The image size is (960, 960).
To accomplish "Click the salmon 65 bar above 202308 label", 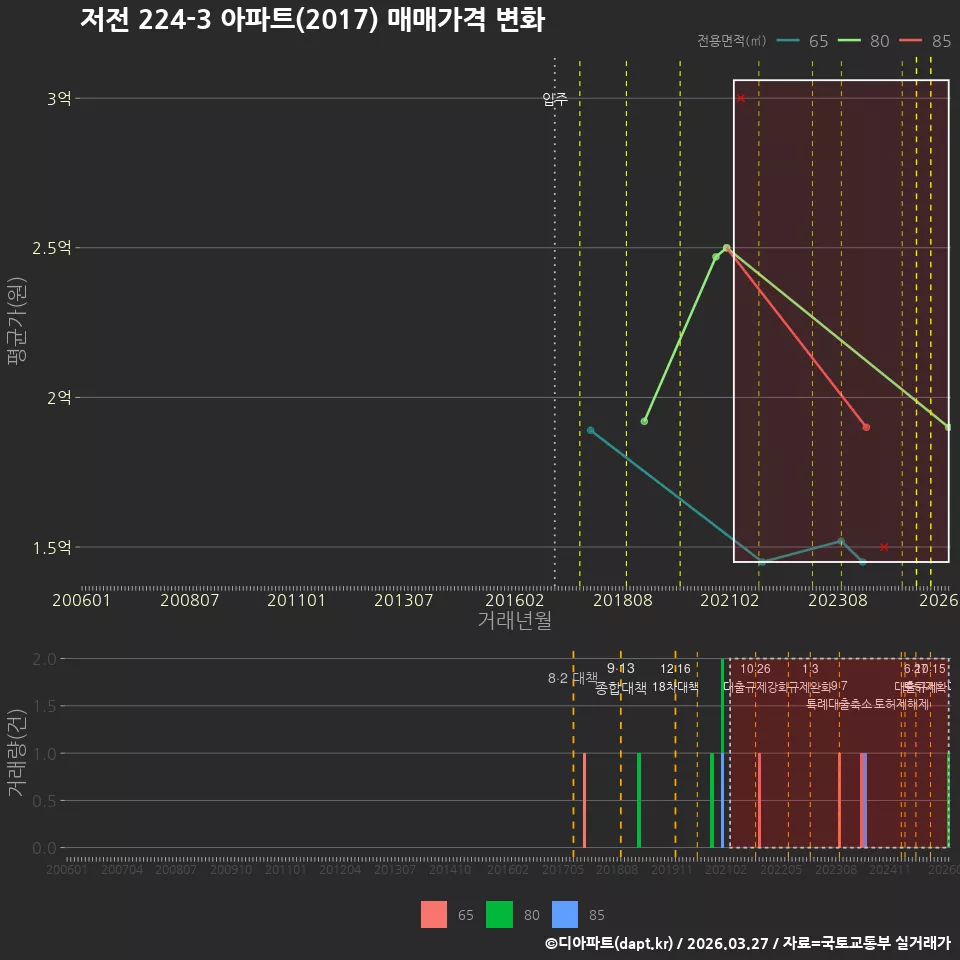I will (839, 800).
